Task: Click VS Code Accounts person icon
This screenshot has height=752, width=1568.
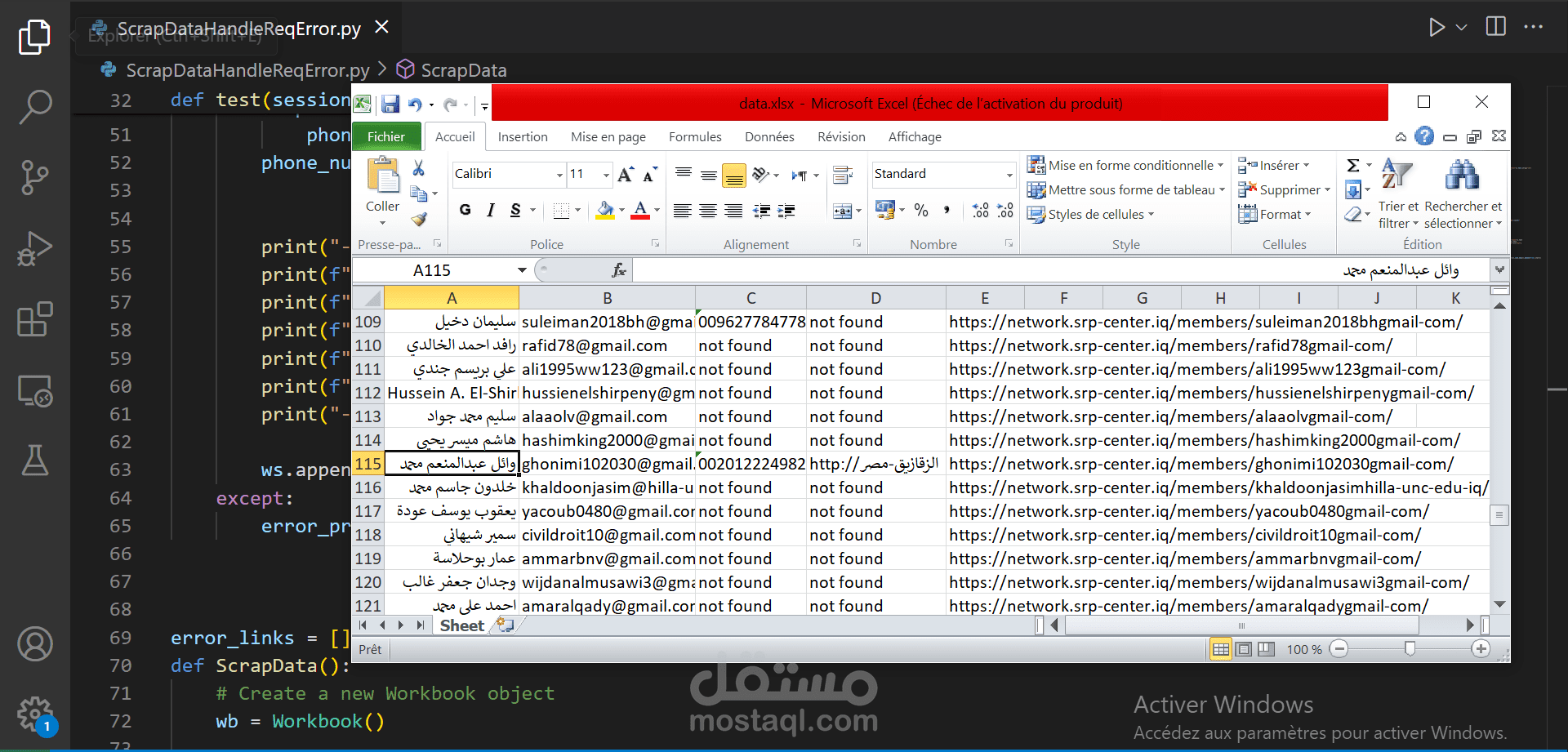Action: (35, 644)
